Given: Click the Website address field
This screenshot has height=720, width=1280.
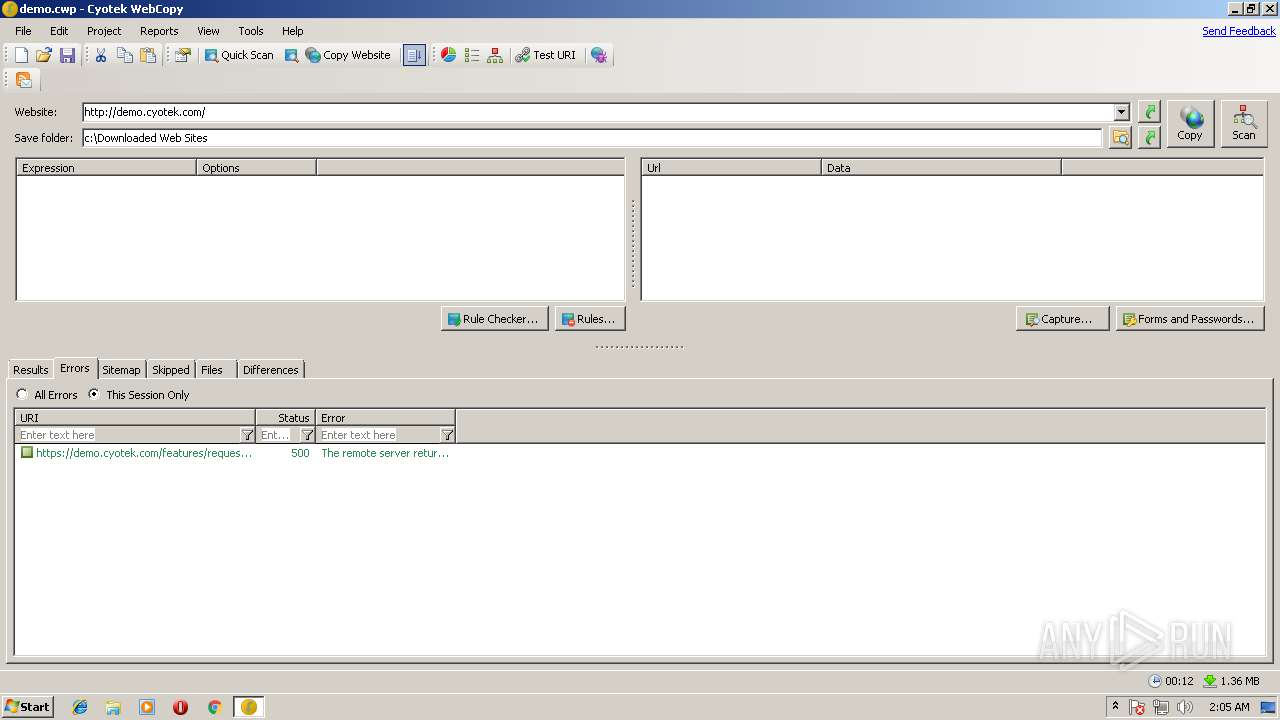Looking at the screenshot, I should click(598, 112).
